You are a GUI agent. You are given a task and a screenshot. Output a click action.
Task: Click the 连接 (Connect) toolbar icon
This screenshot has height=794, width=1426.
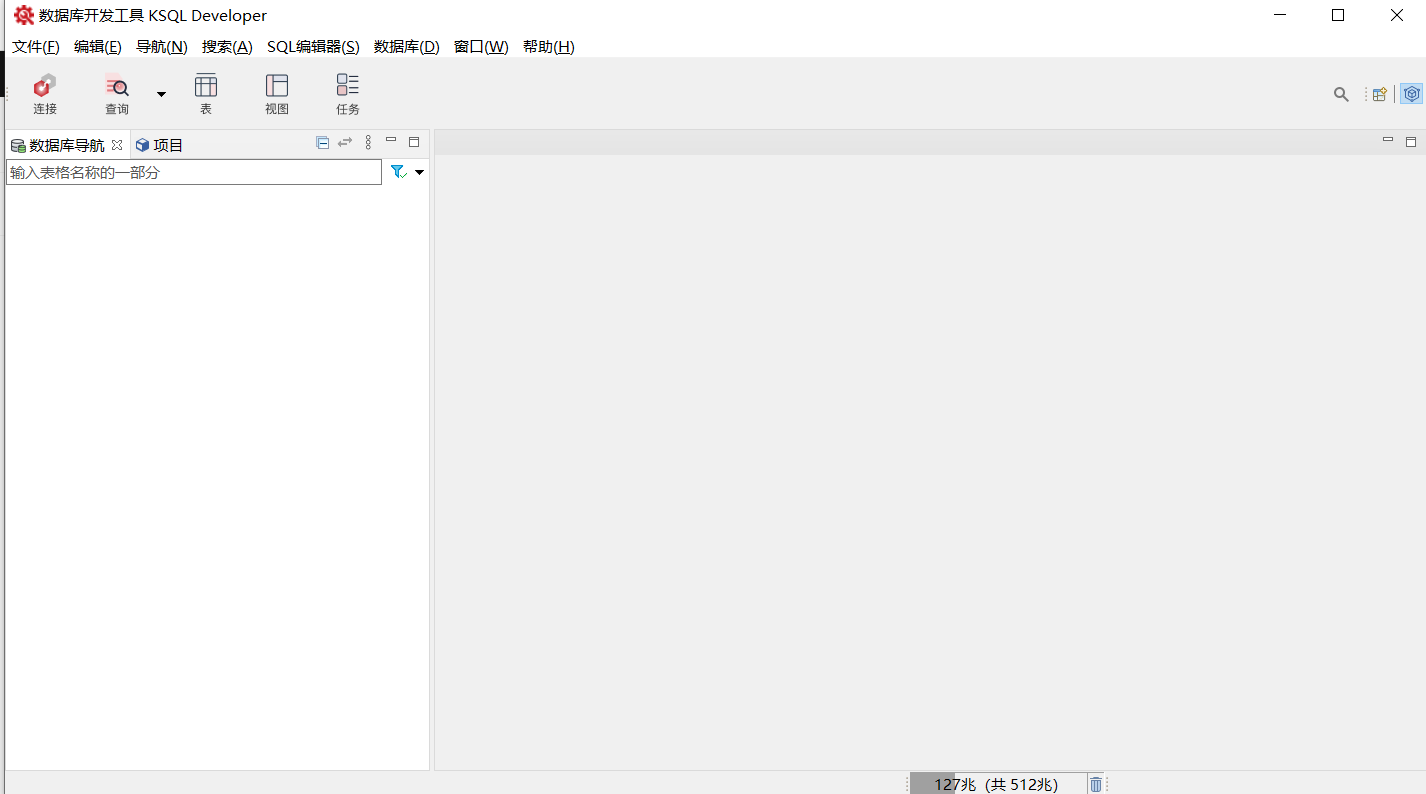point(45,94)
